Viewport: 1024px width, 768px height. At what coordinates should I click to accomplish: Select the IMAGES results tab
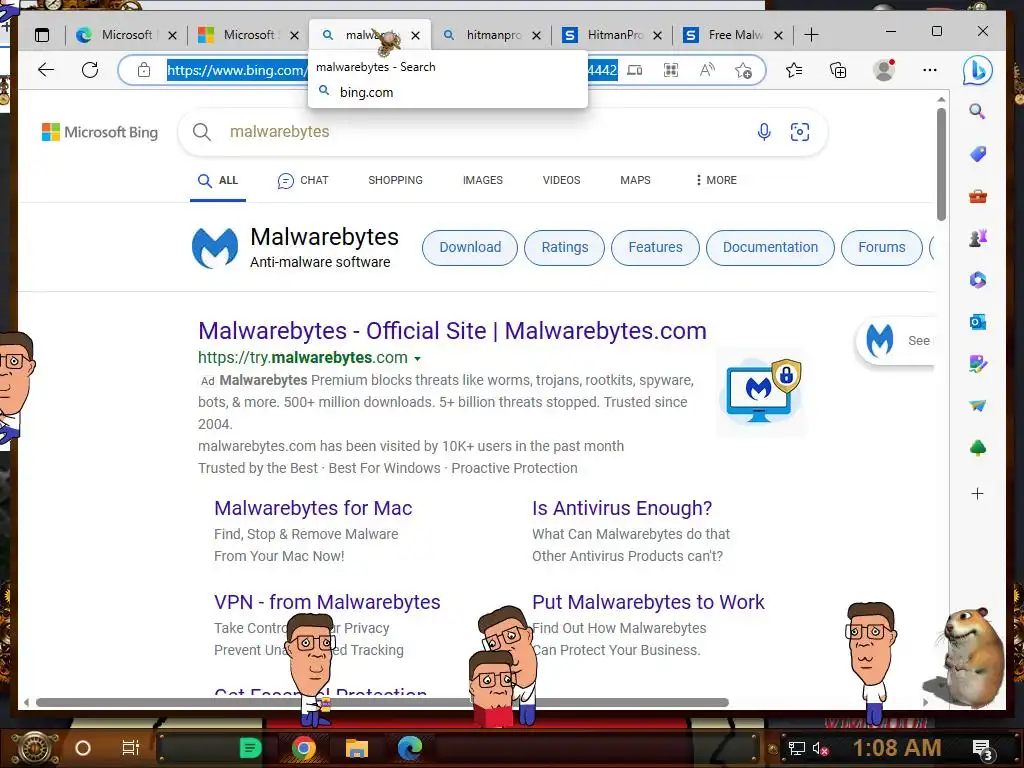pyautogui.click(x=483, y=180)
